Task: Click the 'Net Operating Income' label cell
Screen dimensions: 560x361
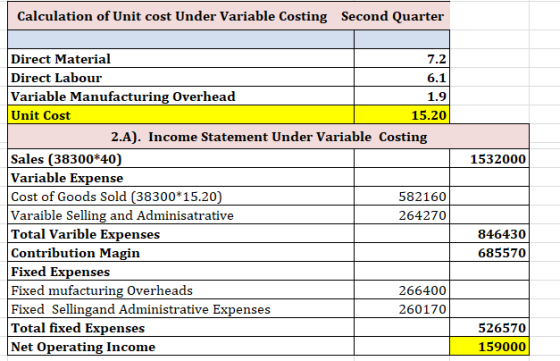Action: pos(181,346)
